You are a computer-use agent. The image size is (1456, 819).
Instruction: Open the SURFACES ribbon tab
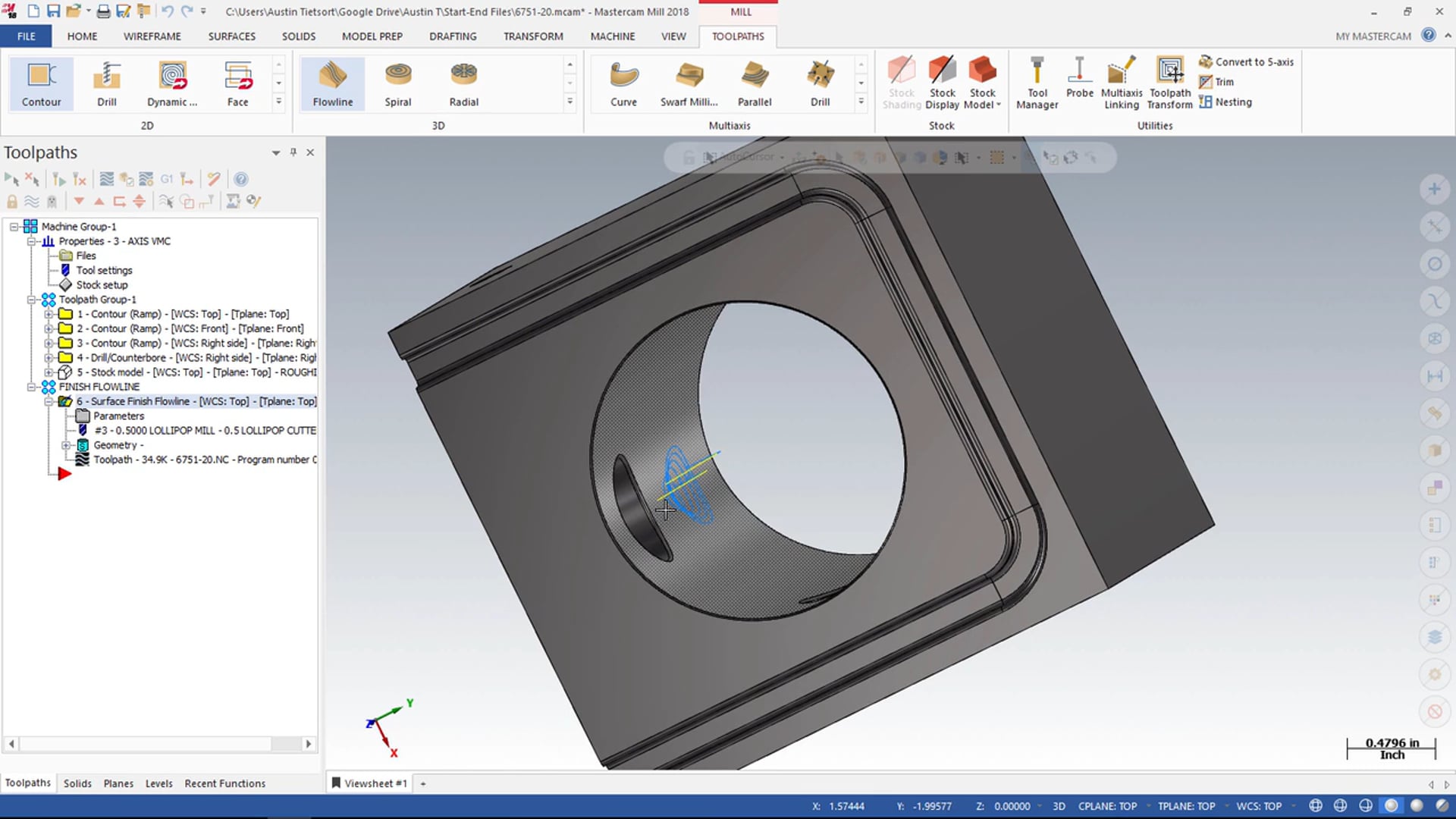231,36
